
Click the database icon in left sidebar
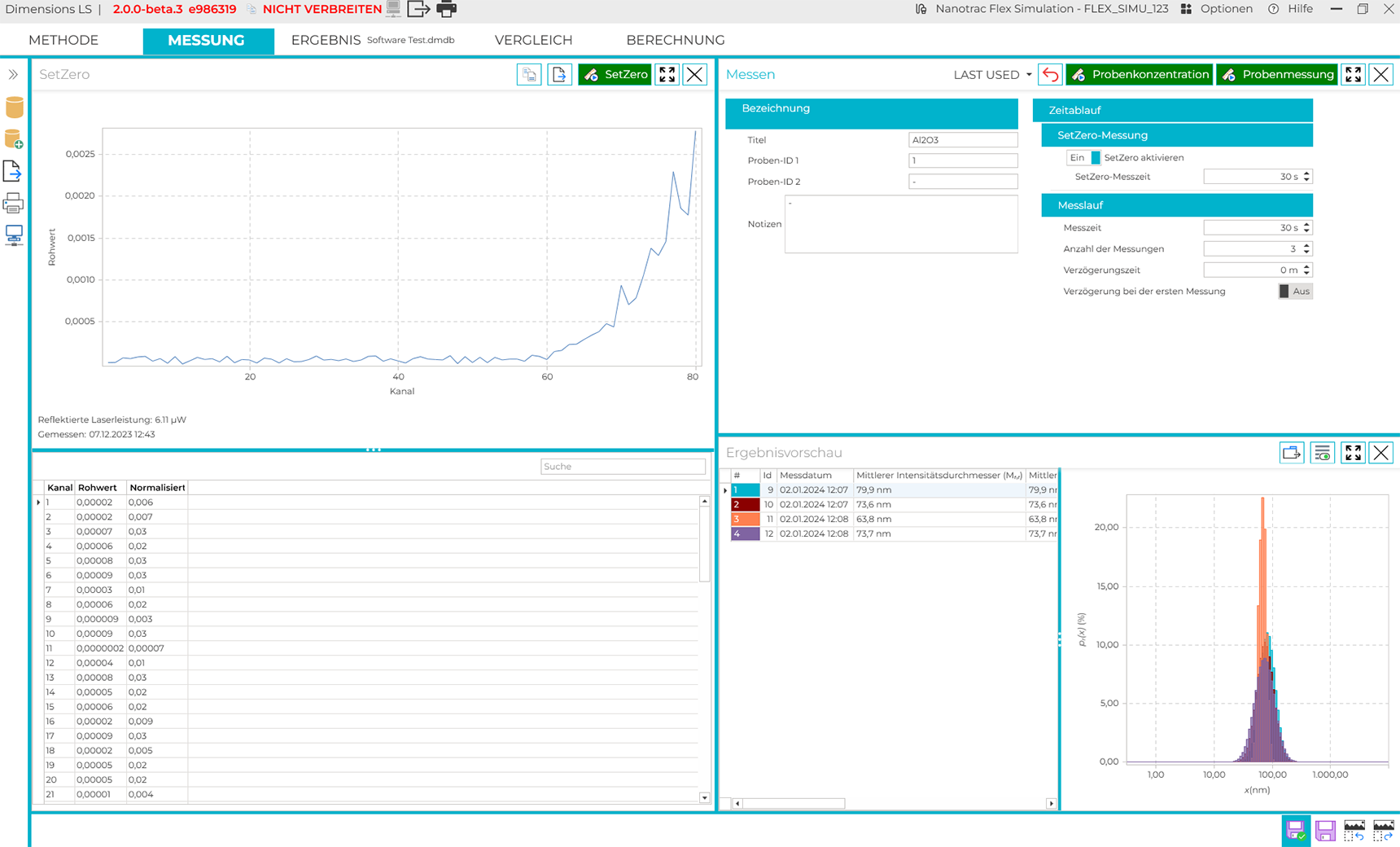coord(14,108)
